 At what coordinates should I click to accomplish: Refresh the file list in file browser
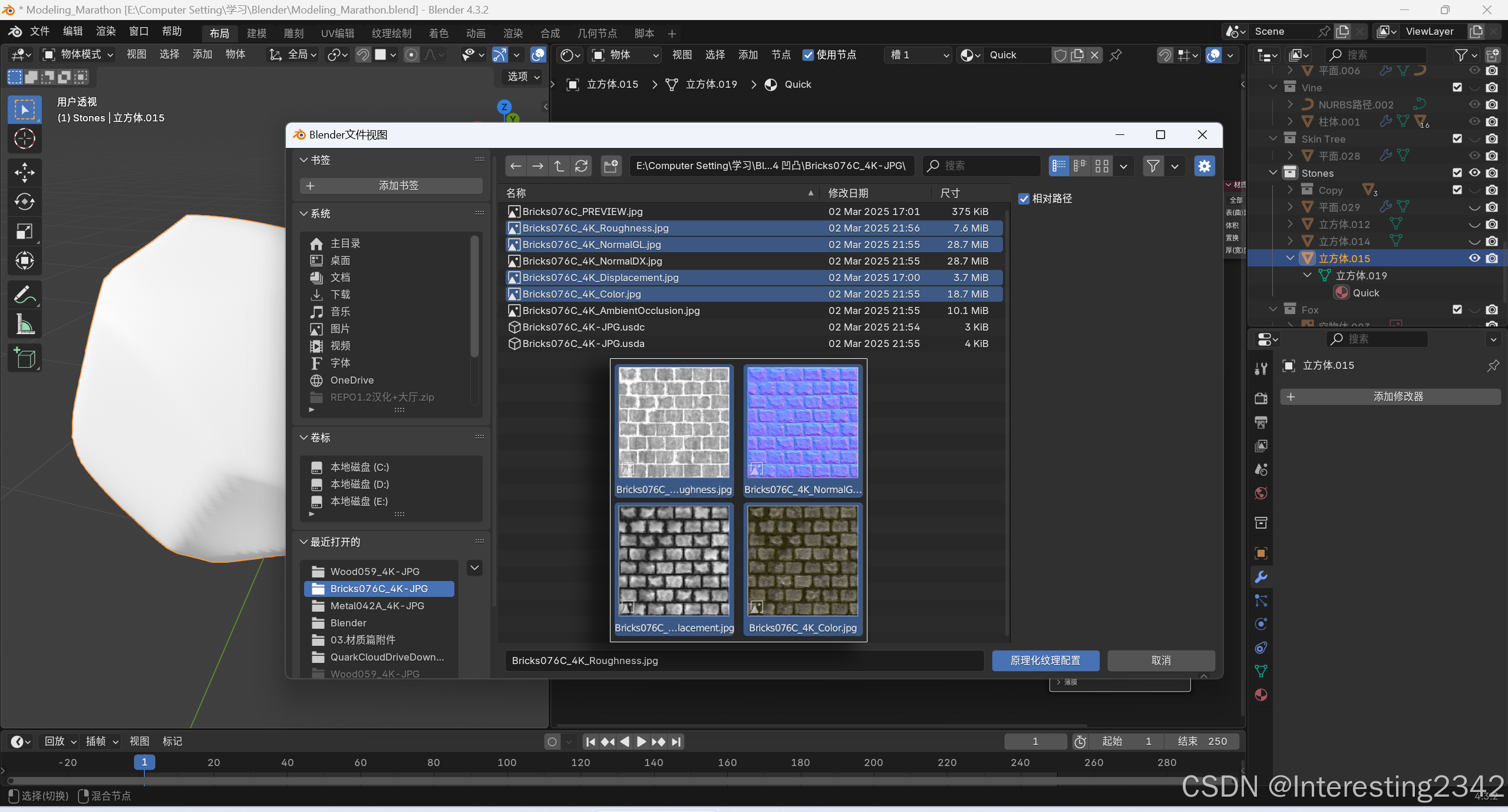[581, 166]
